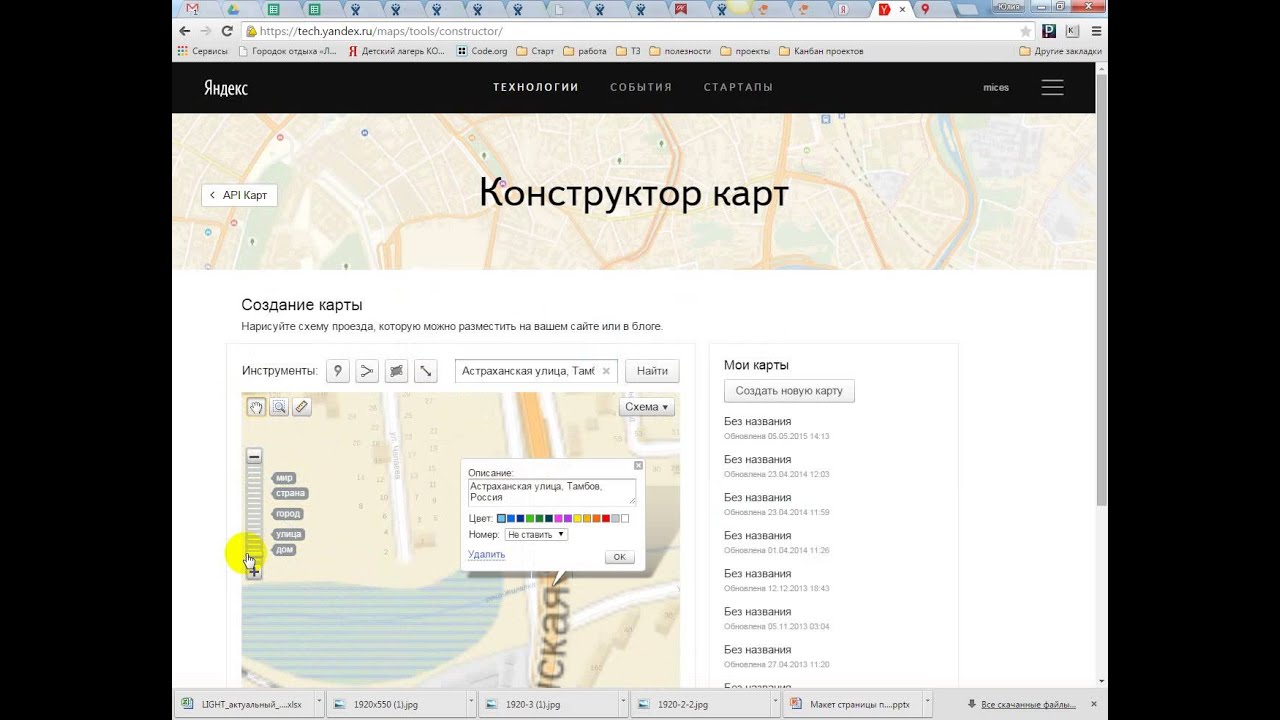This screenshot has width=1280, height=720.
Task: Go back to API Карт
Action: pos(239,195)
